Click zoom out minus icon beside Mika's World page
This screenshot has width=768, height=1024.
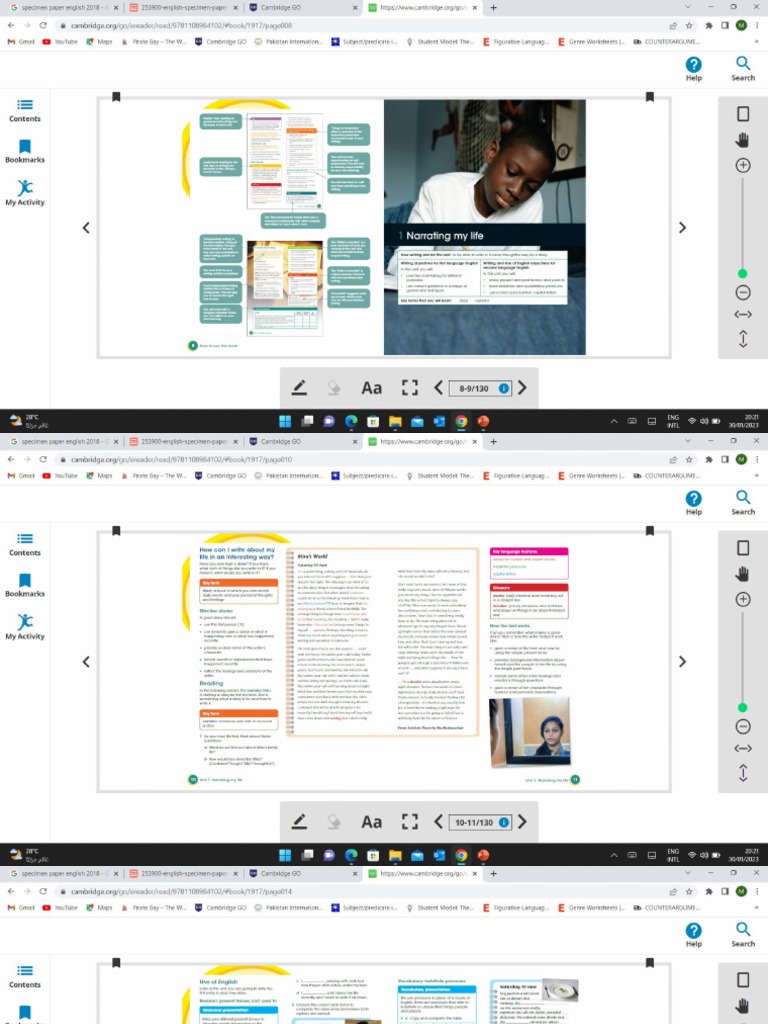coord(743,726)
